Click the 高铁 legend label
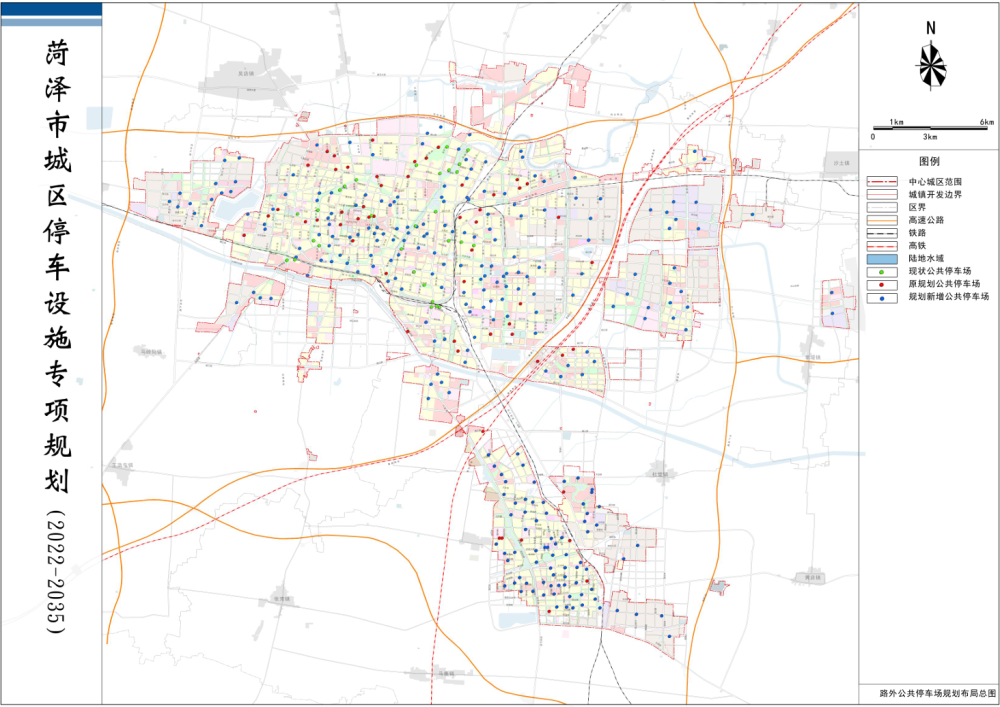The image size is (1000, 707). coord(917,245)
